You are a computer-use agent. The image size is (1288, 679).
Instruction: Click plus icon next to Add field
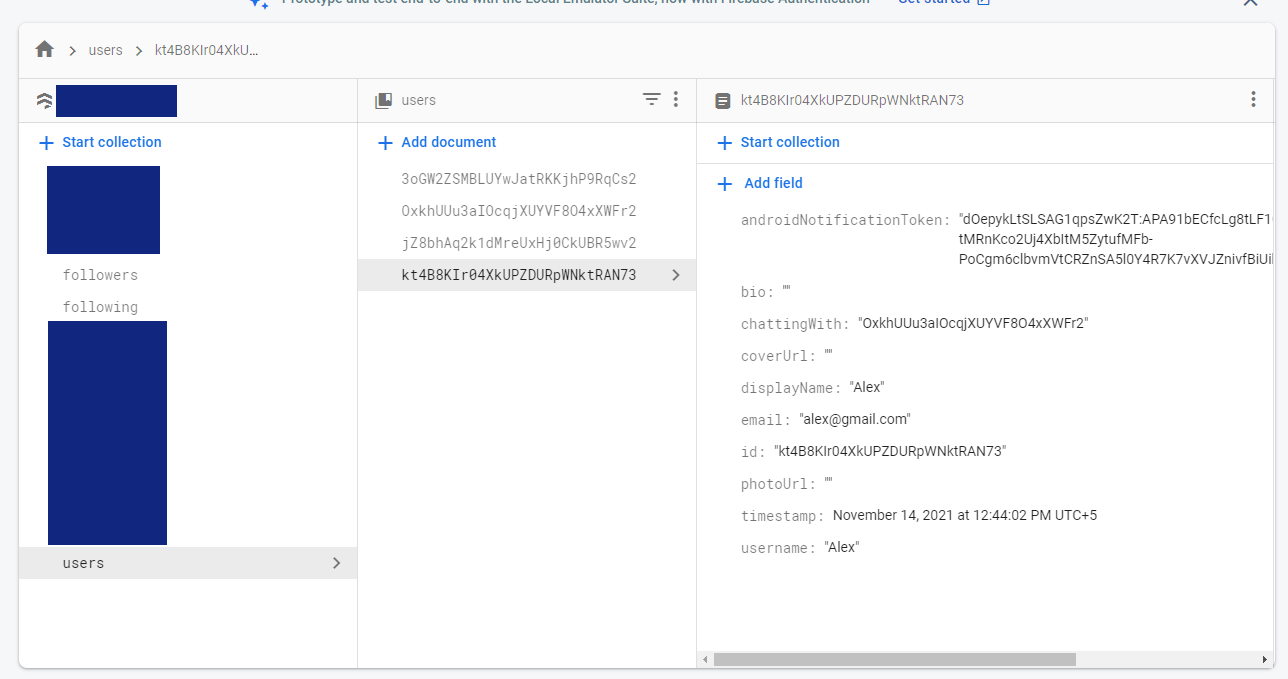pos(725,184)
